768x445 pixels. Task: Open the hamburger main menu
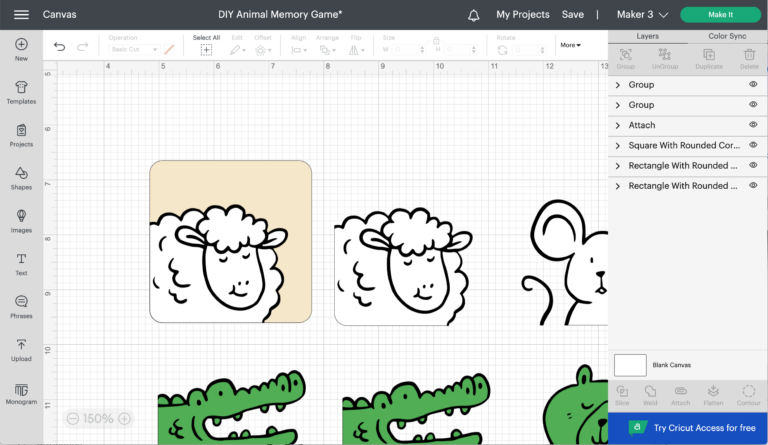pos(21,15)
